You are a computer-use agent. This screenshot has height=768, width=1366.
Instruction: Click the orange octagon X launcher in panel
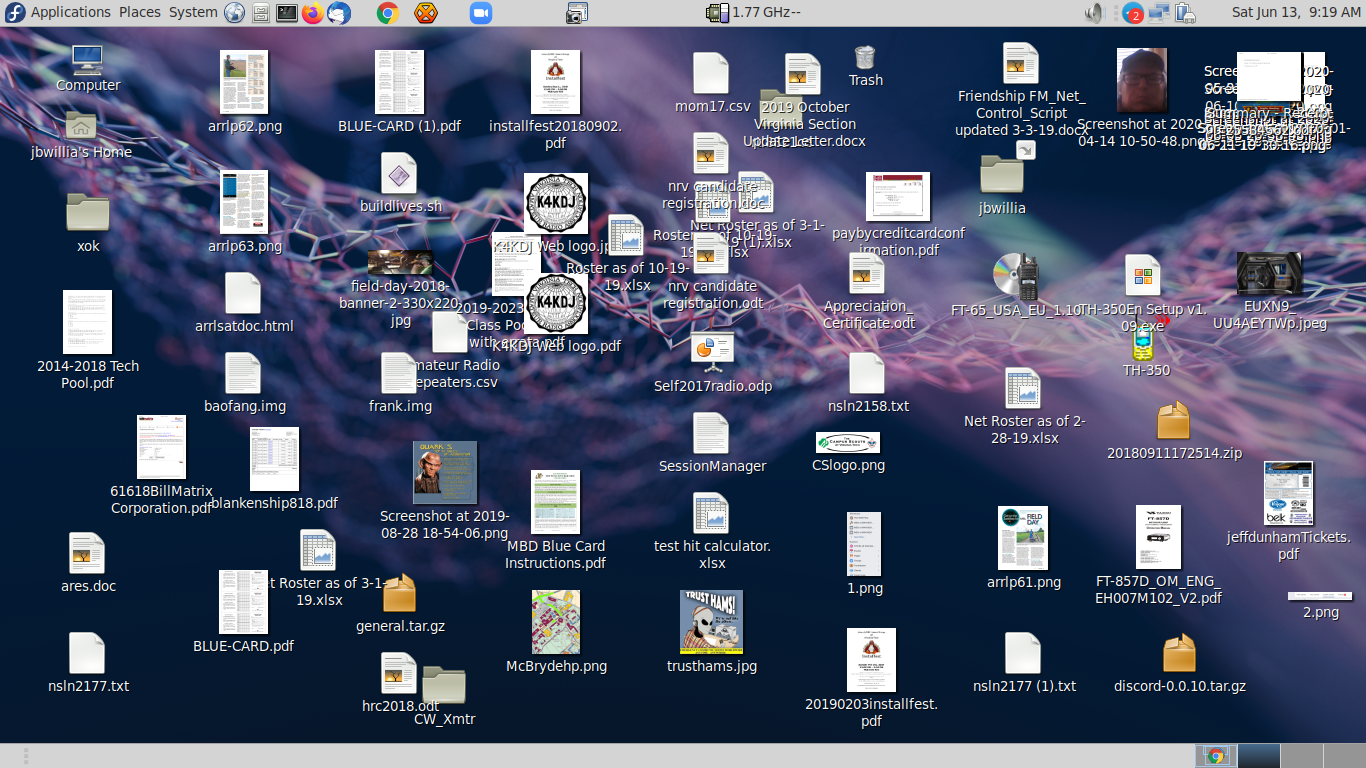point(426,13)
